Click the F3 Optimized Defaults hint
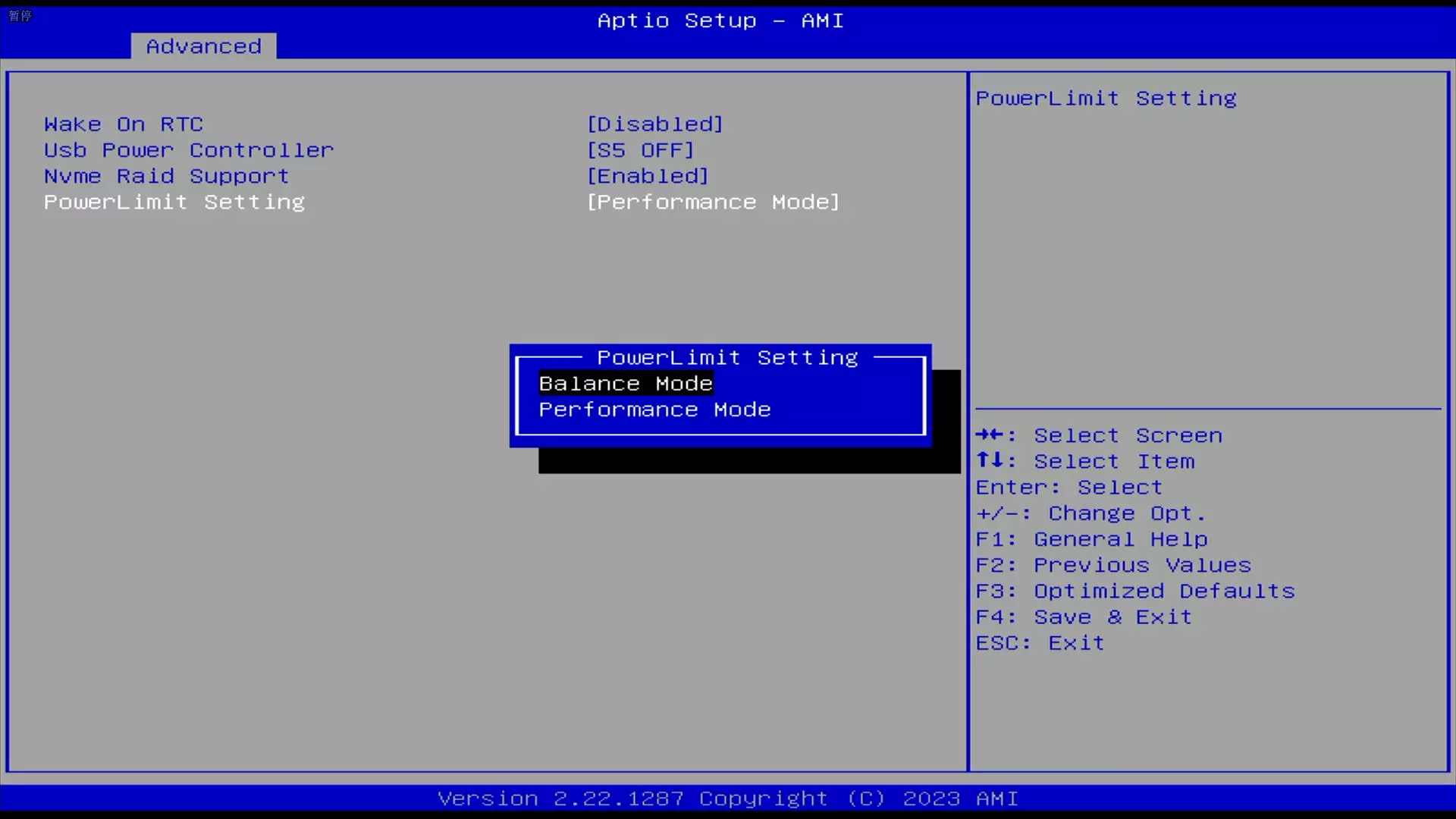The image size is (1456, 819). pos(1135,591)
